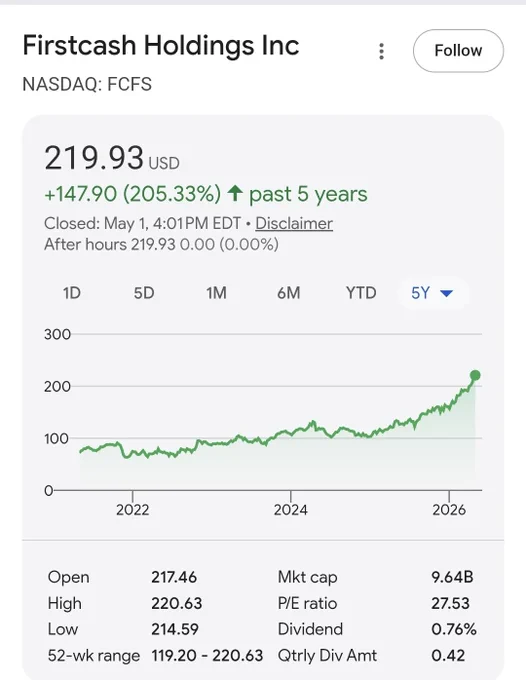This screenshot has height=680, width=526.
Task: Select the 6M chart range
Action: pyautogui.click(x=288, y=293)
